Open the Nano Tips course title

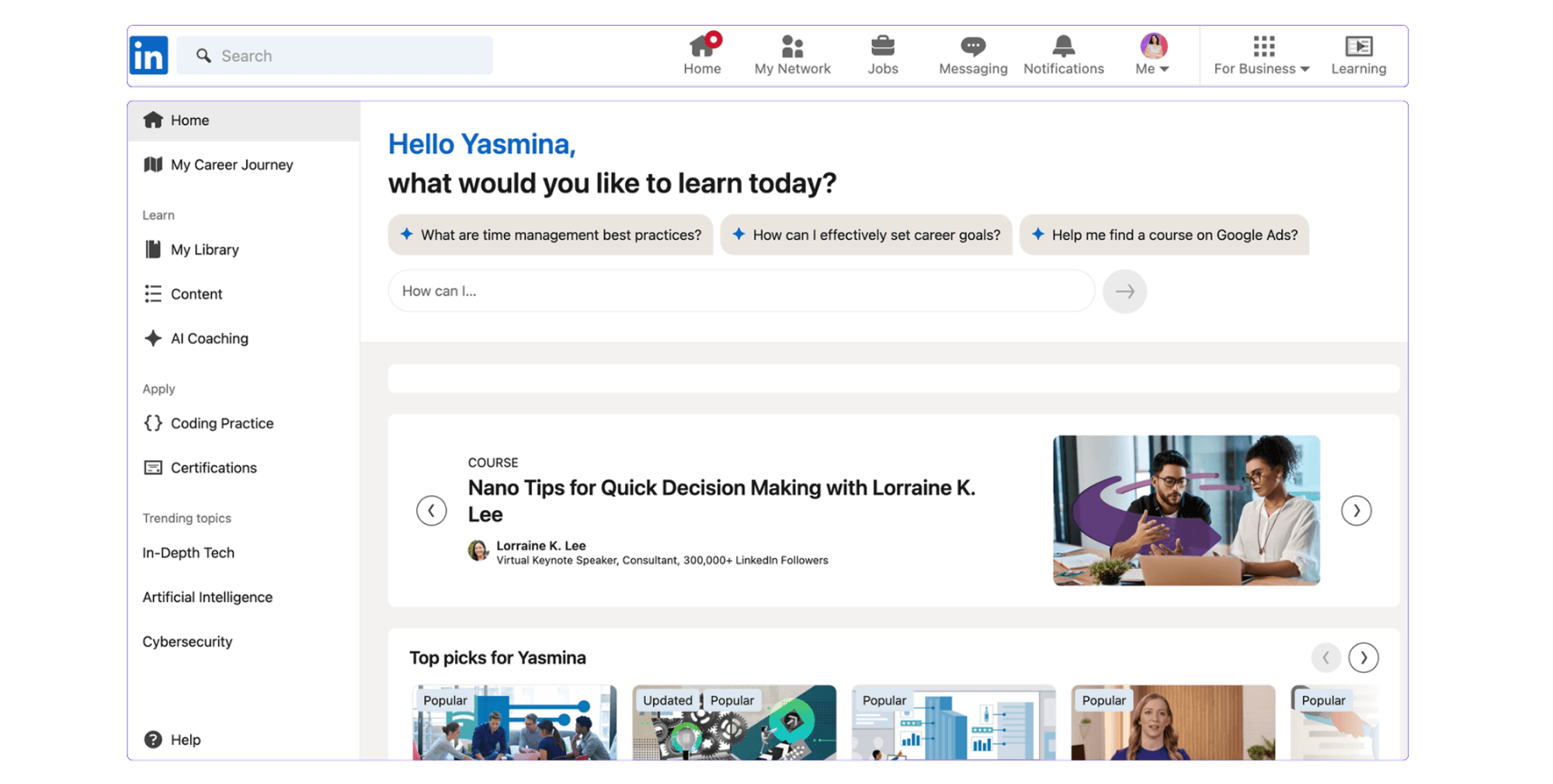[x=721, y=501]
